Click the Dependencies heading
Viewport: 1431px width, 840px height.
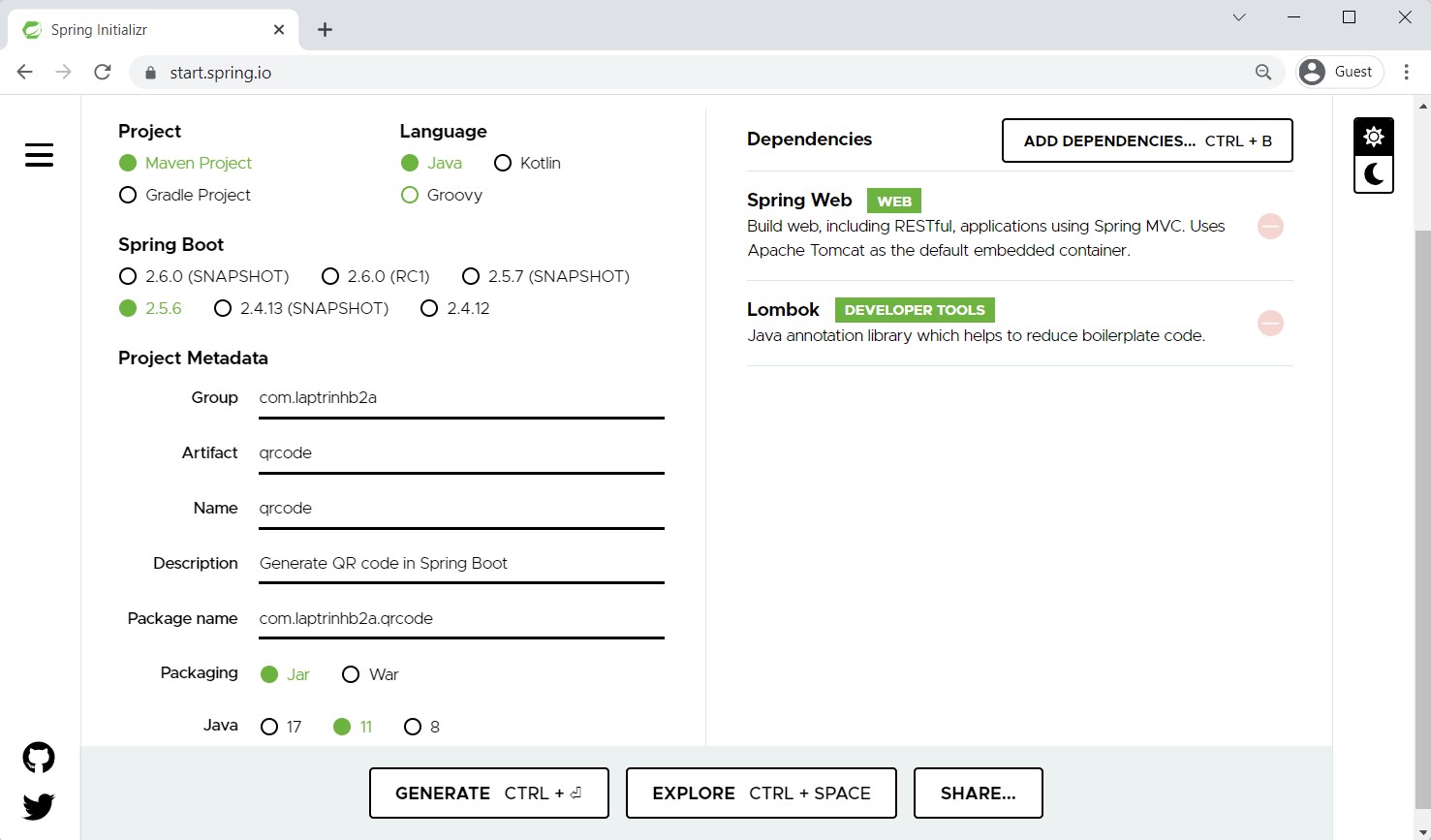(x=809, y=139)
